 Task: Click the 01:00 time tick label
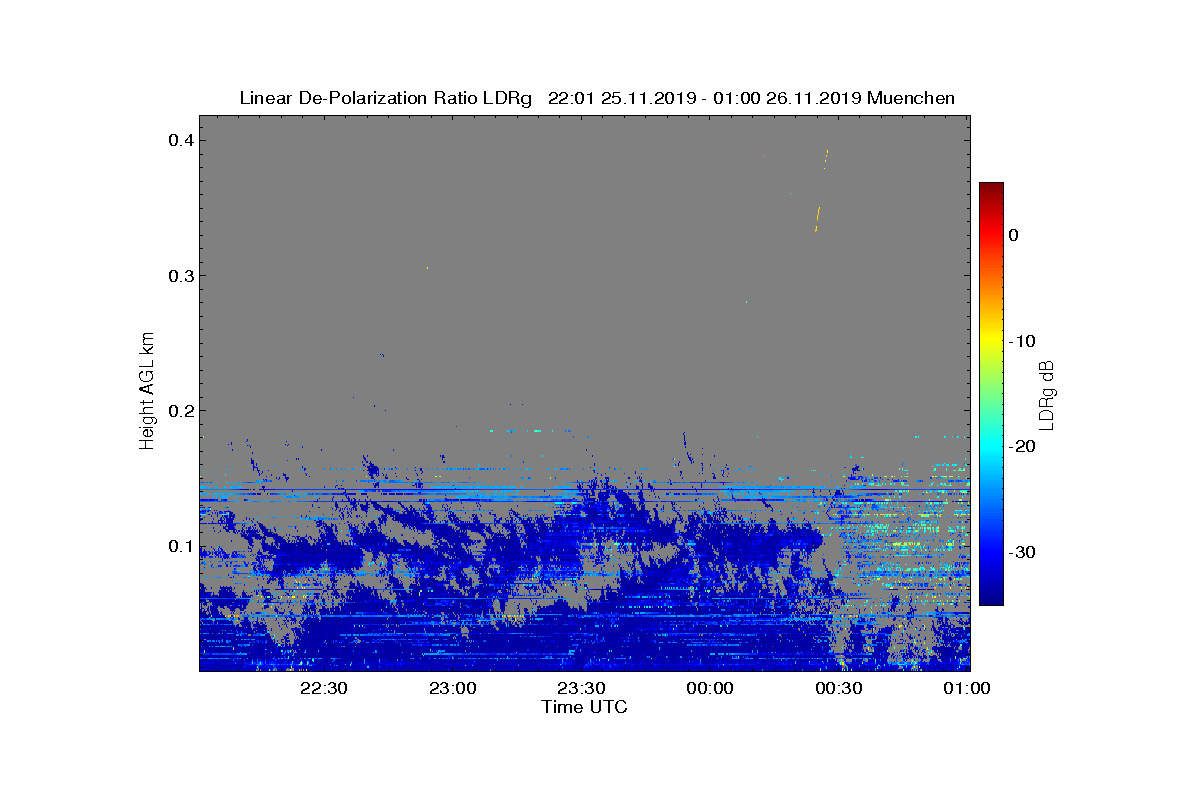(x=968, y=688)
